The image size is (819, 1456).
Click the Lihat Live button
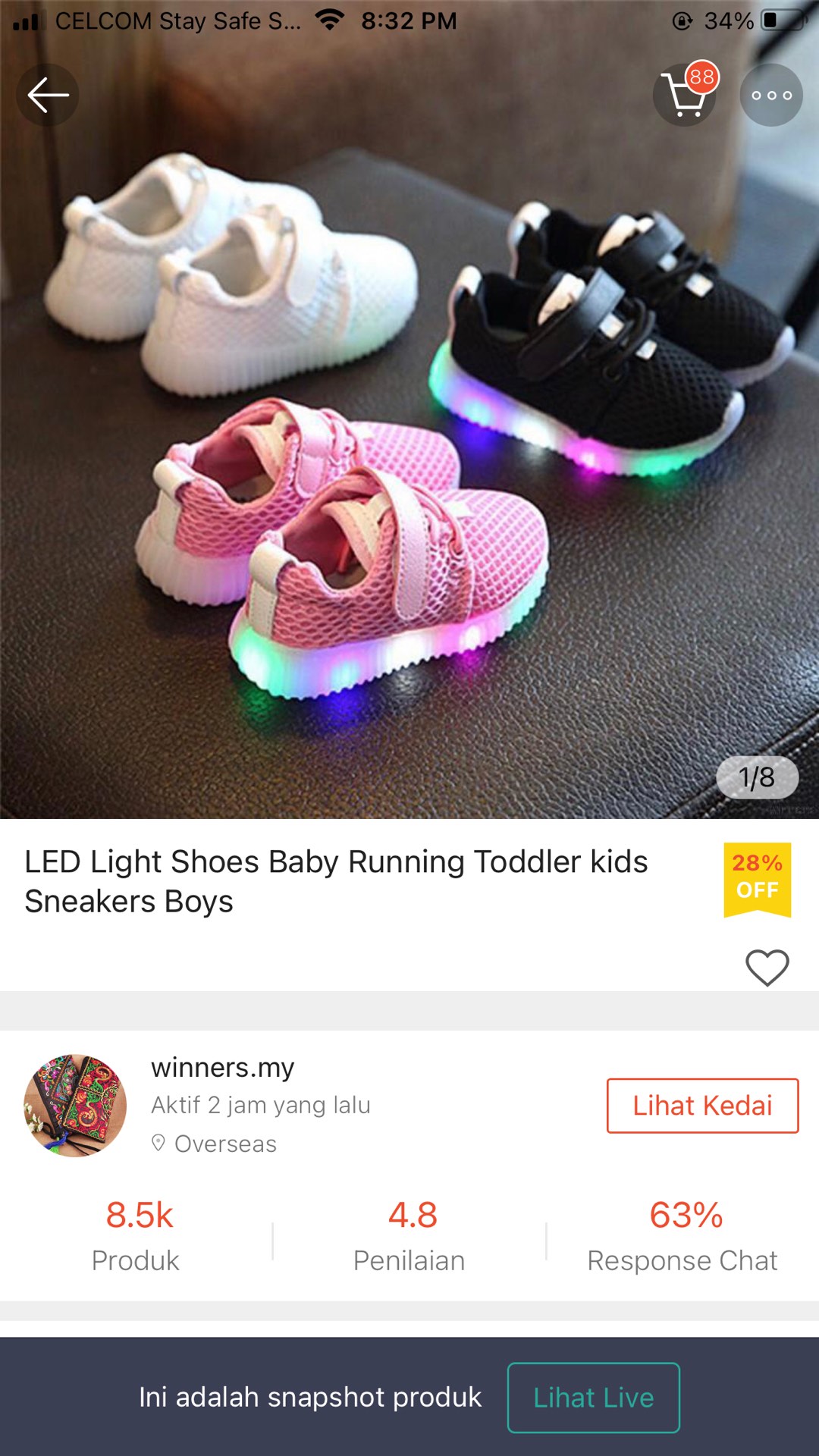click(x=593, y=1398)
